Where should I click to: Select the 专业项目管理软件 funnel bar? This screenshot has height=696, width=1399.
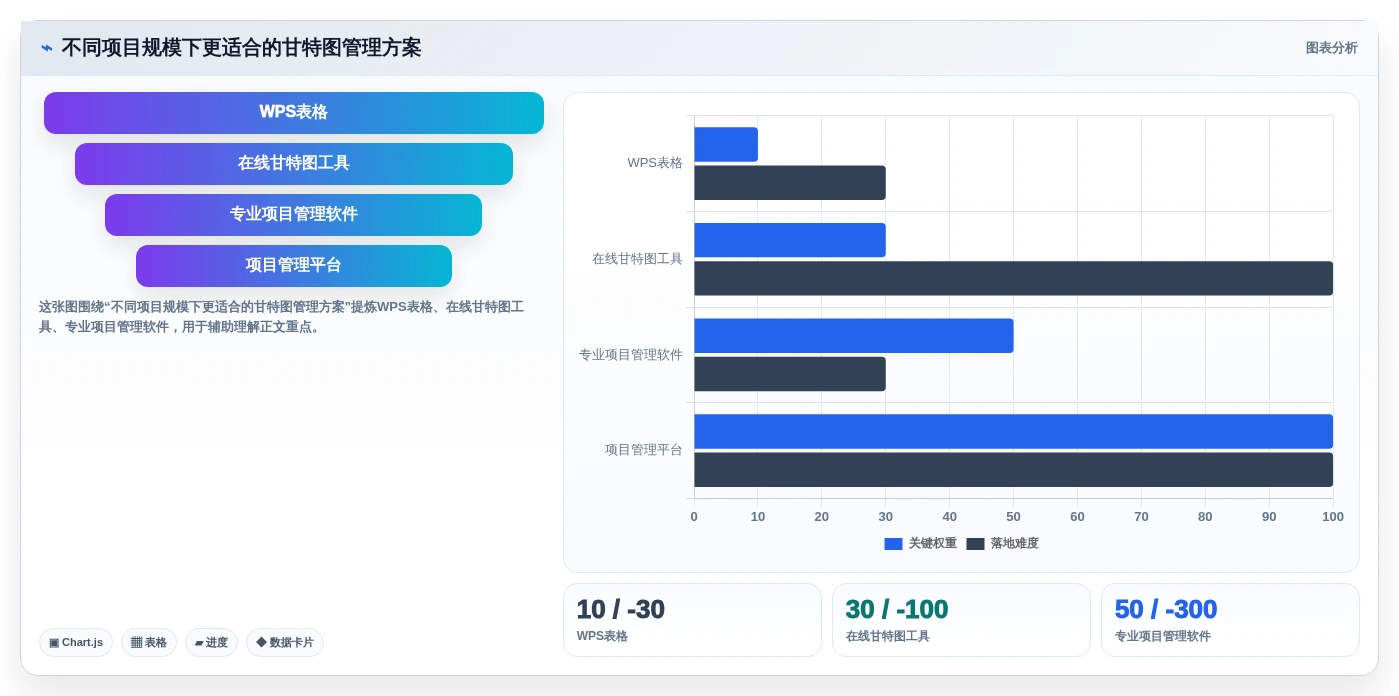coord(294,215)
